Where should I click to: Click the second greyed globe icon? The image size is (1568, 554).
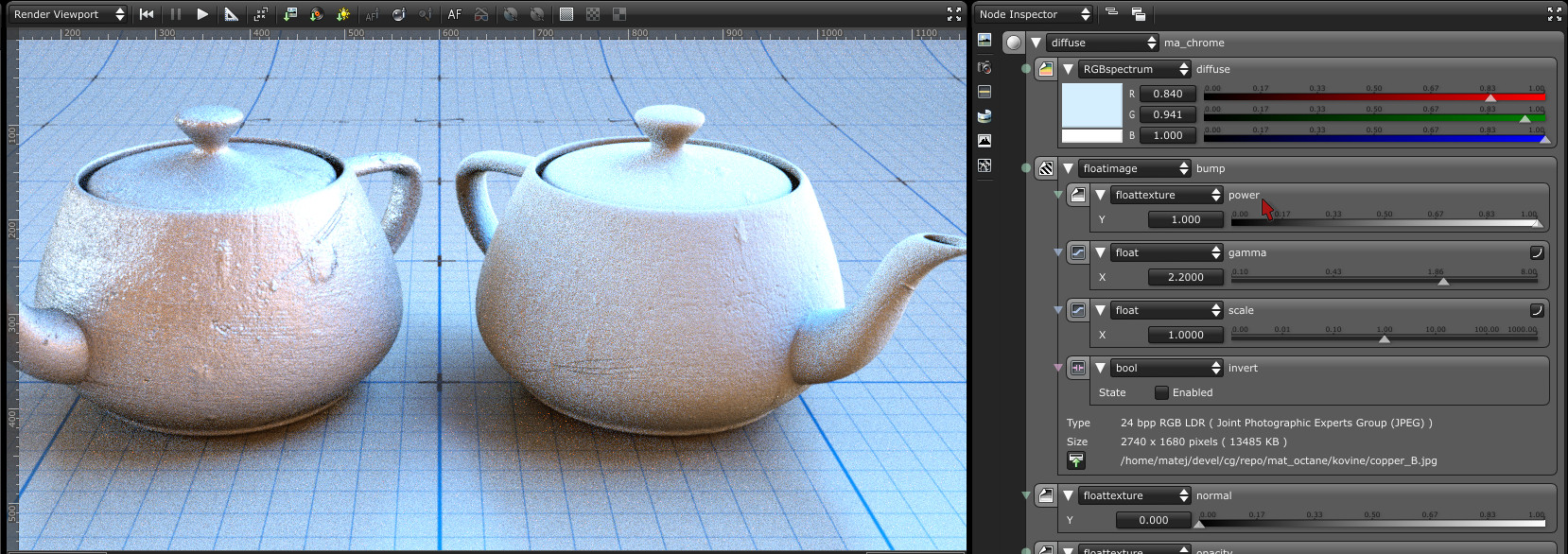[x=537, y=14]
